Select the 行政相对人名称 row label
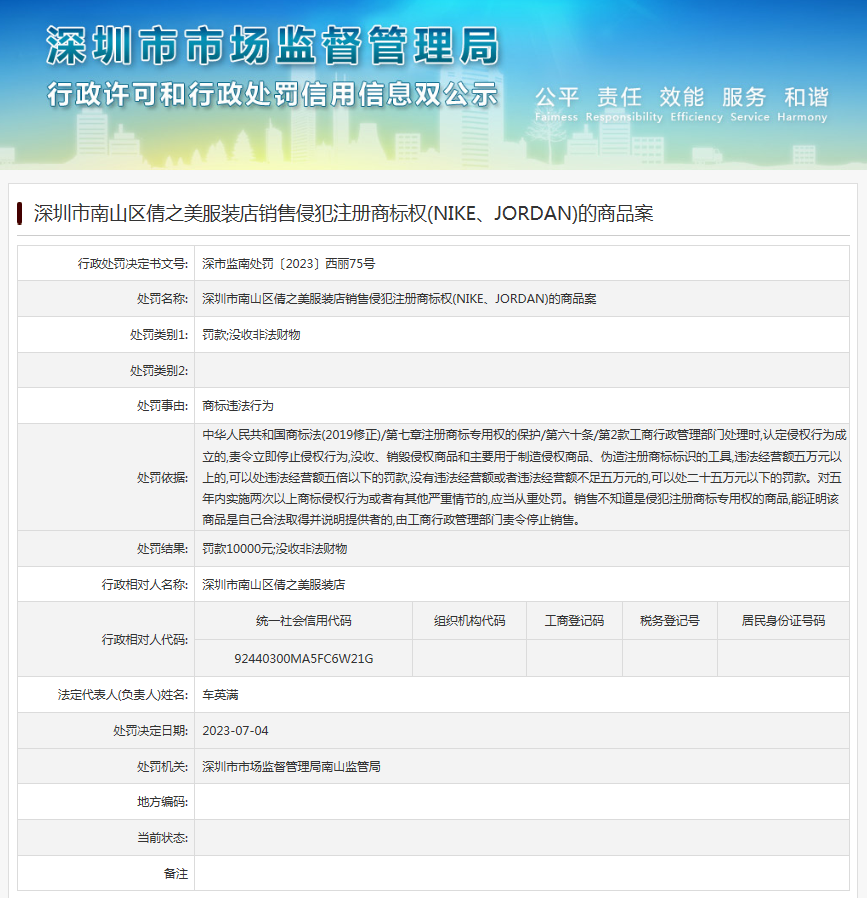Screen dimensions: 867x898 pos(145,585)
